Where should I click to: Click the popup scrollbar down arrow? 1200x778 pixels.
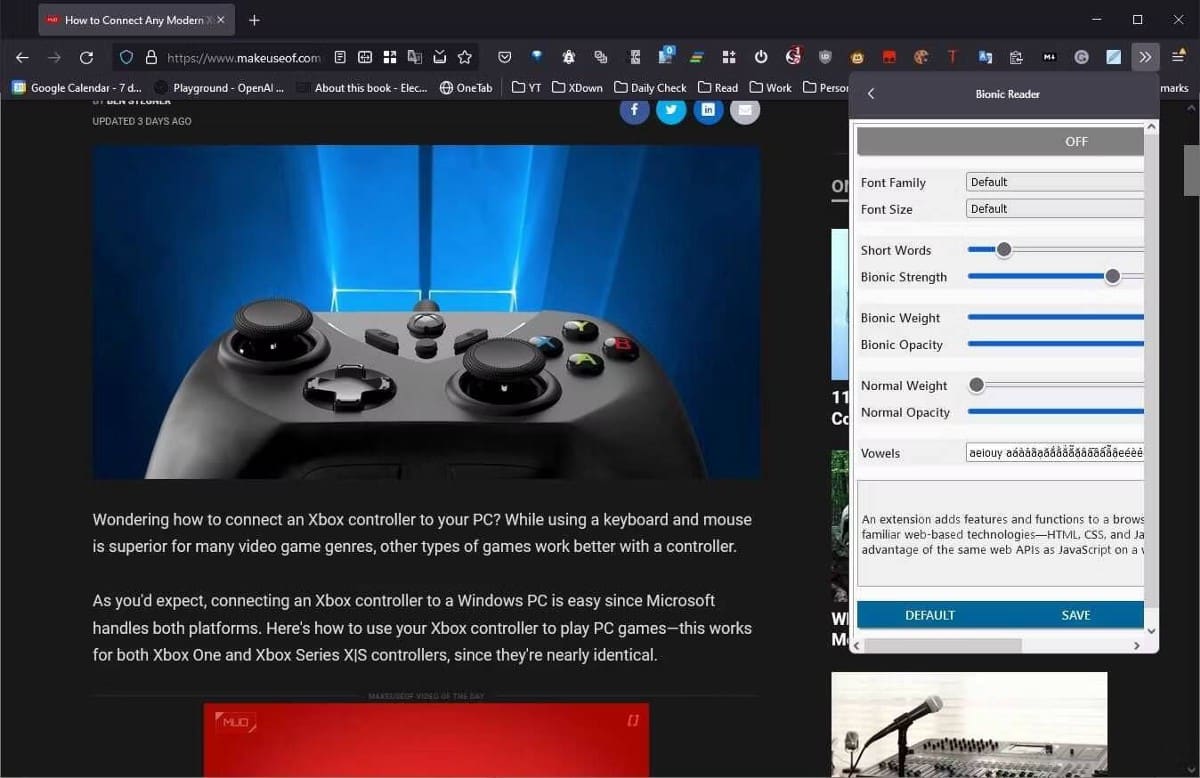tap(1151, 631)
